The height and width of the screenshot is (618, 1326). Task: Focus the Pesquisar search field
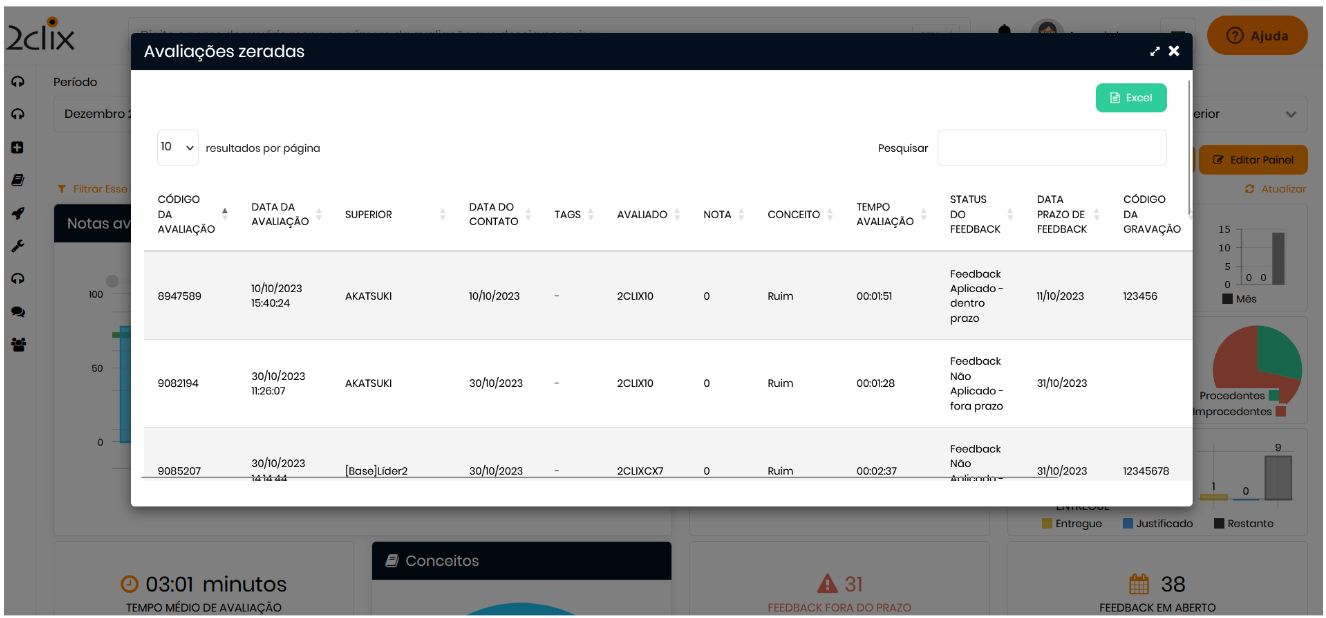(1051, 148)
